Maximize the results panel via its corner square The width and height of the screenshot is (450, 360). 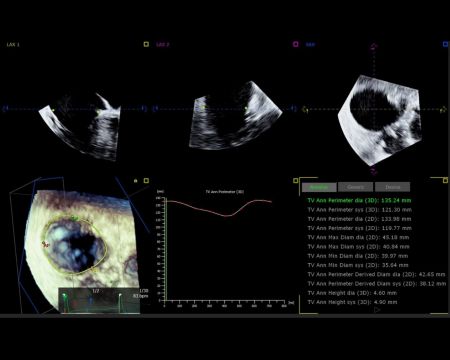445,180
